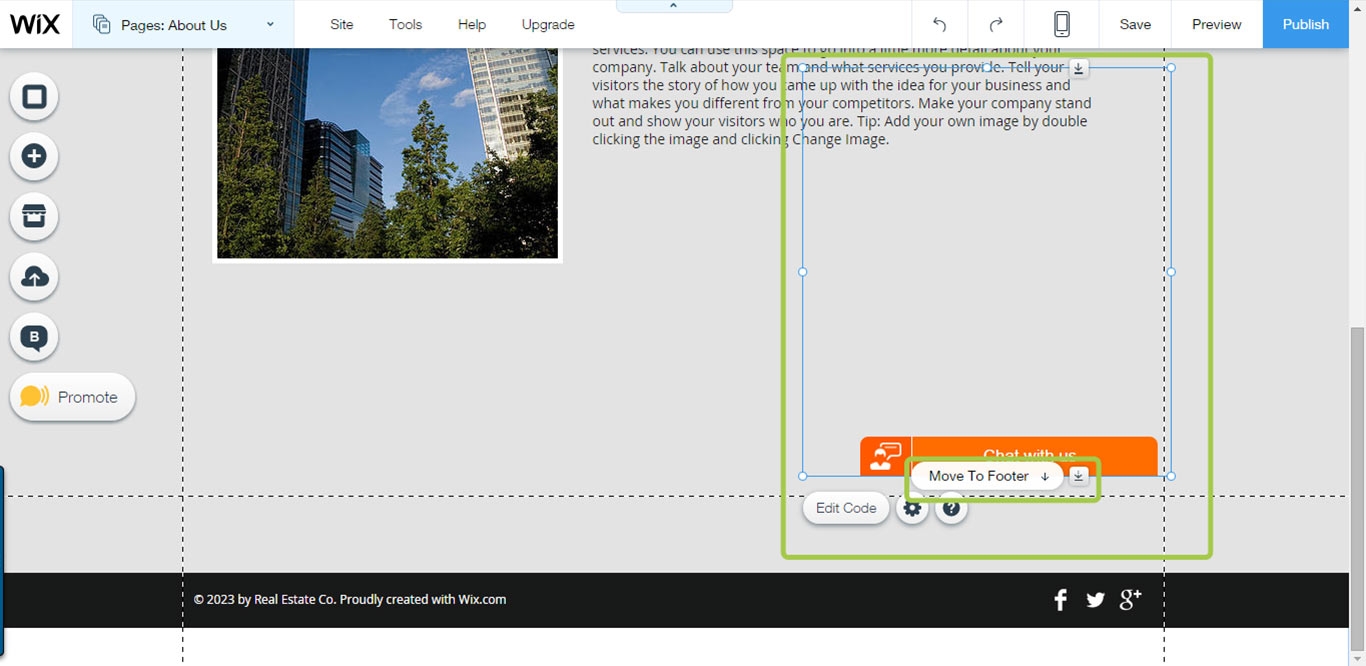Select the city buildings image
This screenshot has height=666, width=1366.
[387, 150]
